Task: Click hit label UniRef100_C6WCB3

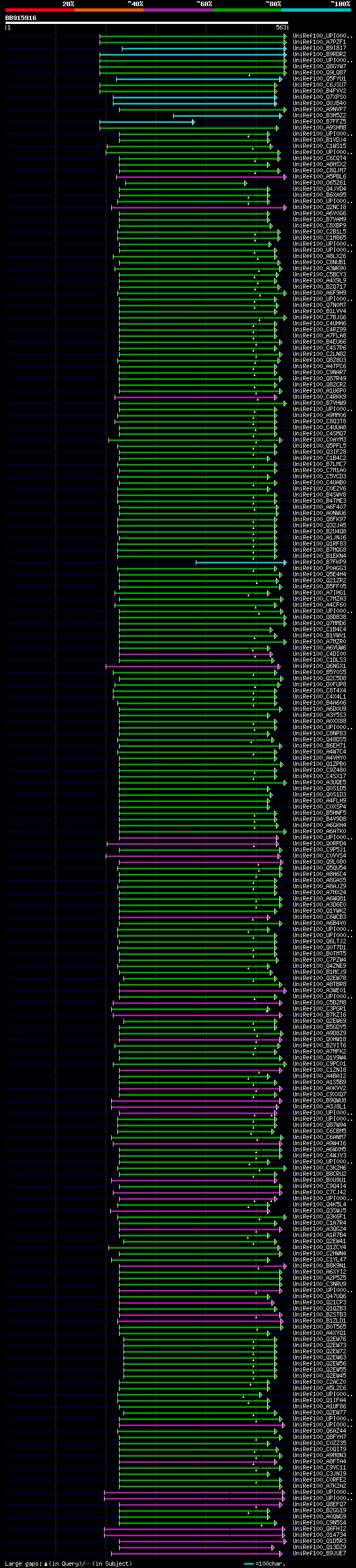Action: (319, 917)
